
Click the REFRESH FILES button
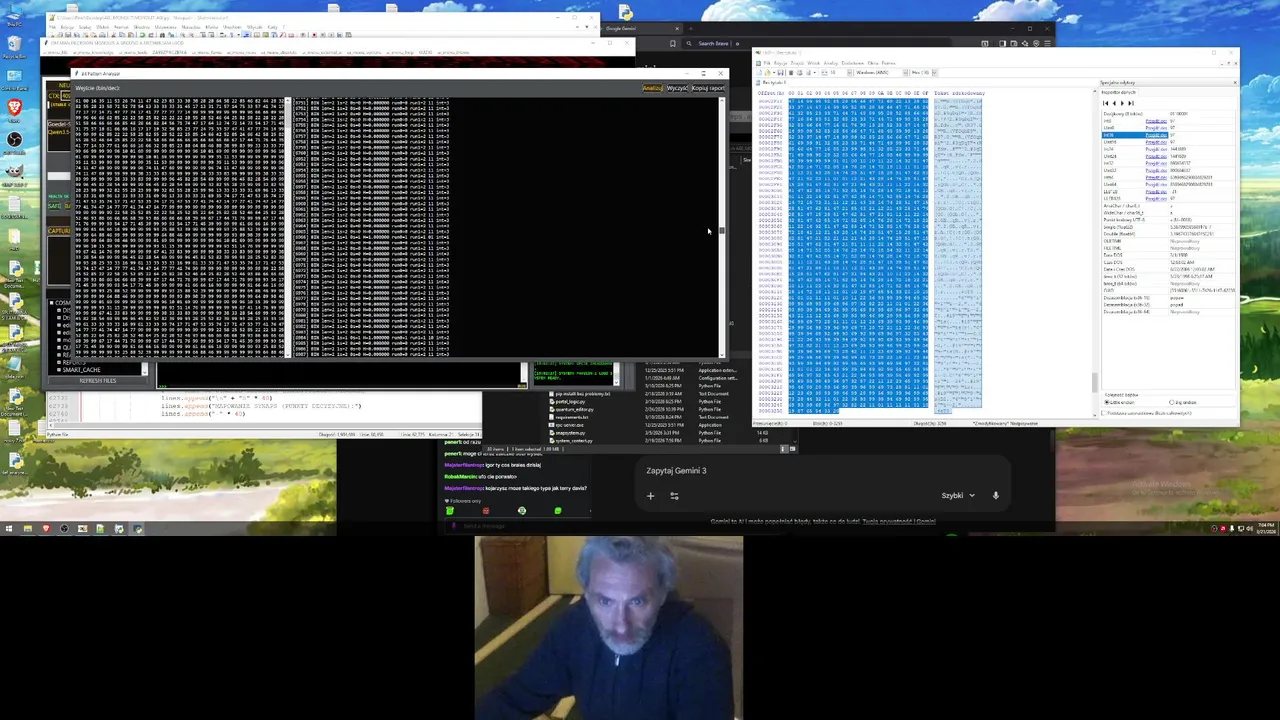pos(98,380)
